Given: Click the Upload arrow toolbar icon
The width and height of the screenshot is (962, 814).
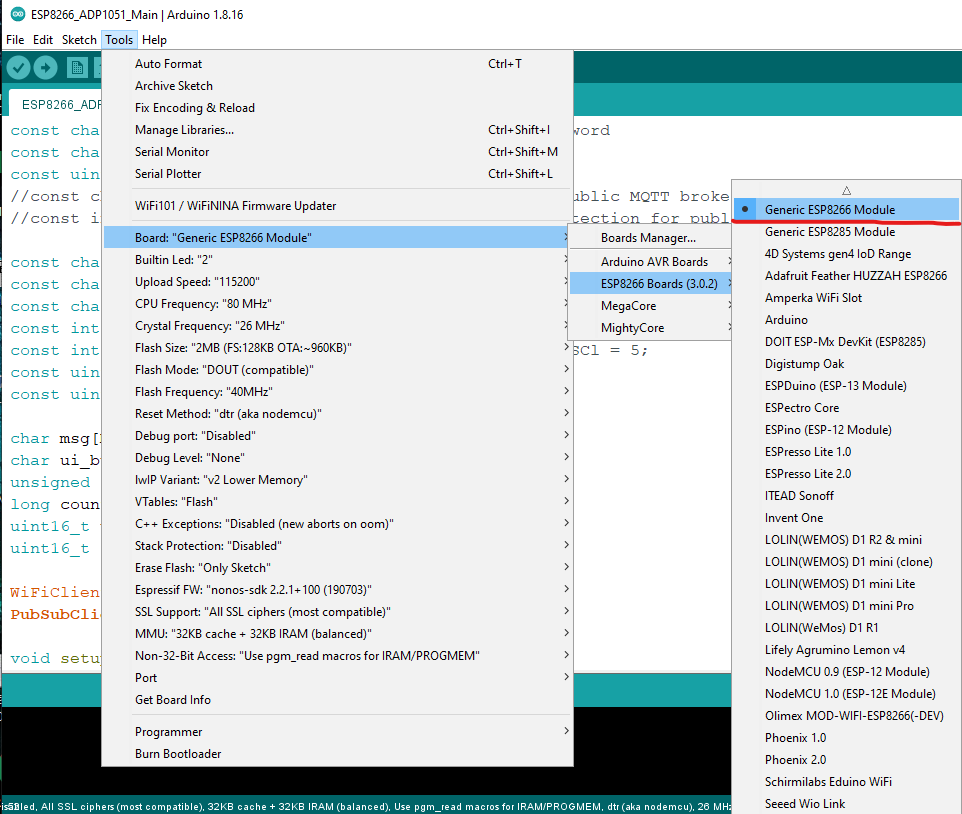Looking at the screenshot, I should click(45, 67).
